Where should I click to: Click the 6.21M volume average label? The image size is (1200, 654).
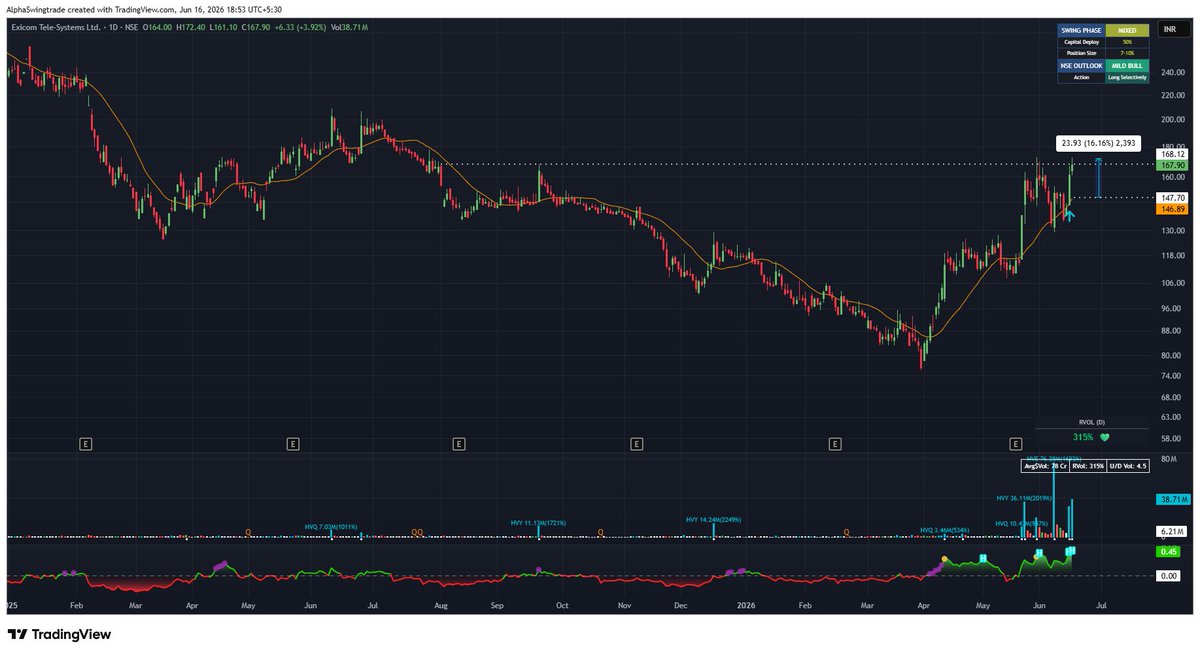pos(1172,531)
